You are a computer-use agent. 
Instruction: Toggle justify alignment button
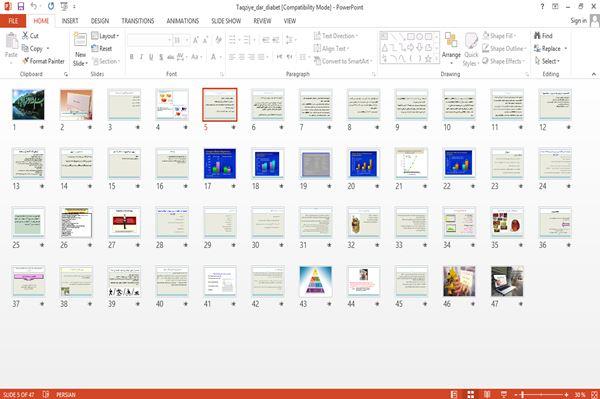coord(262,57)
